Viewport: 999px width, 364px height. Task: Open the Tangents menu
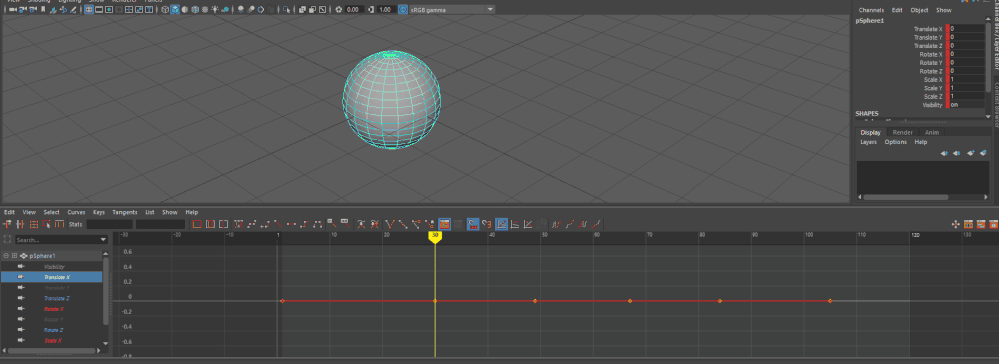click(124, 212)
